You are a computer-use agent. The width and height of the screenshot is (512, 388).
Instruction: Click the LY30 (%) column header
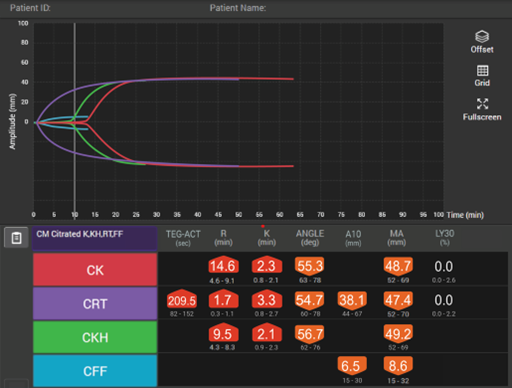tap(445, 238)
